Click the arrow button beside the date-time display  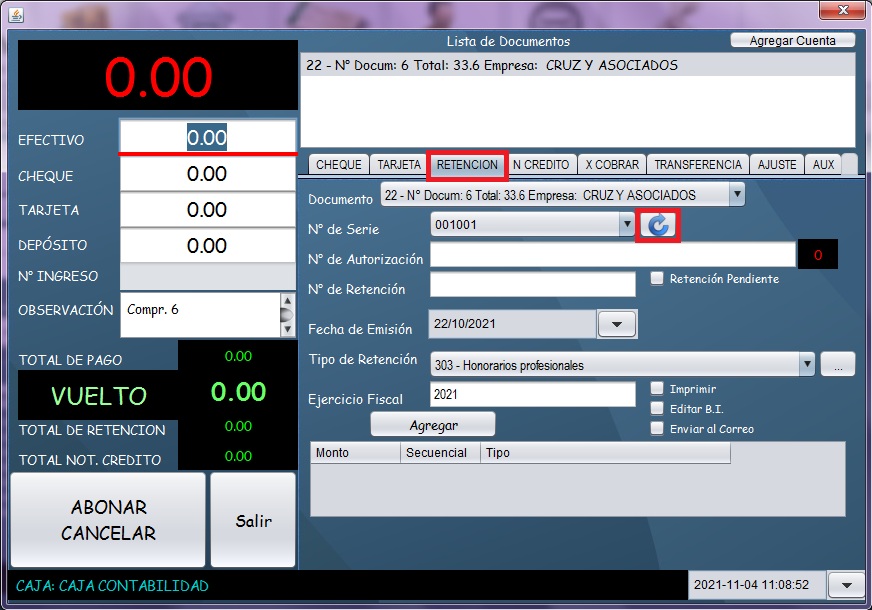coord(846,585)
